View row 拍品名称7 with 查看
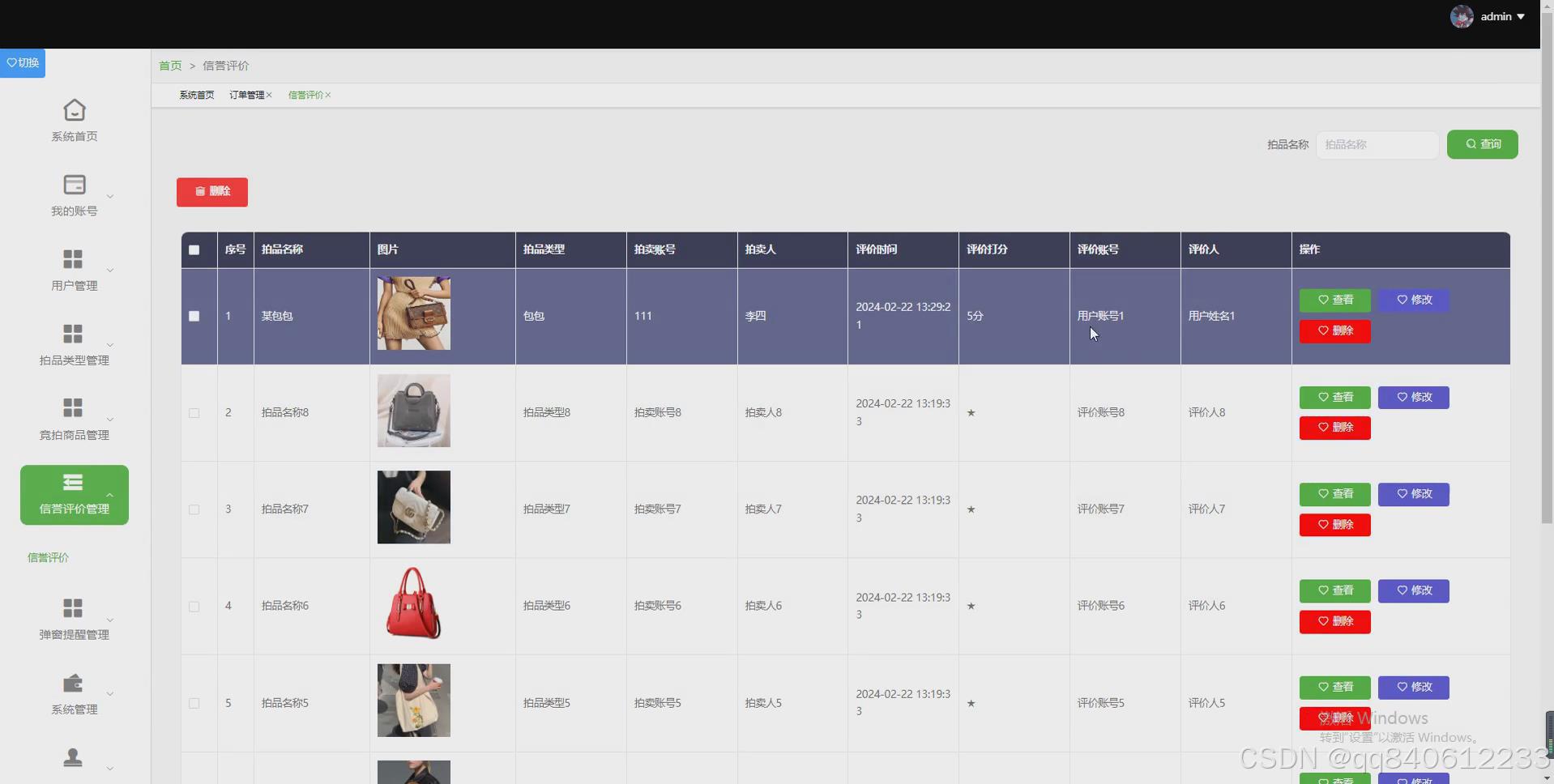Image resolution: width=1554 pixels, height=784 pixels. (1334, 494)
